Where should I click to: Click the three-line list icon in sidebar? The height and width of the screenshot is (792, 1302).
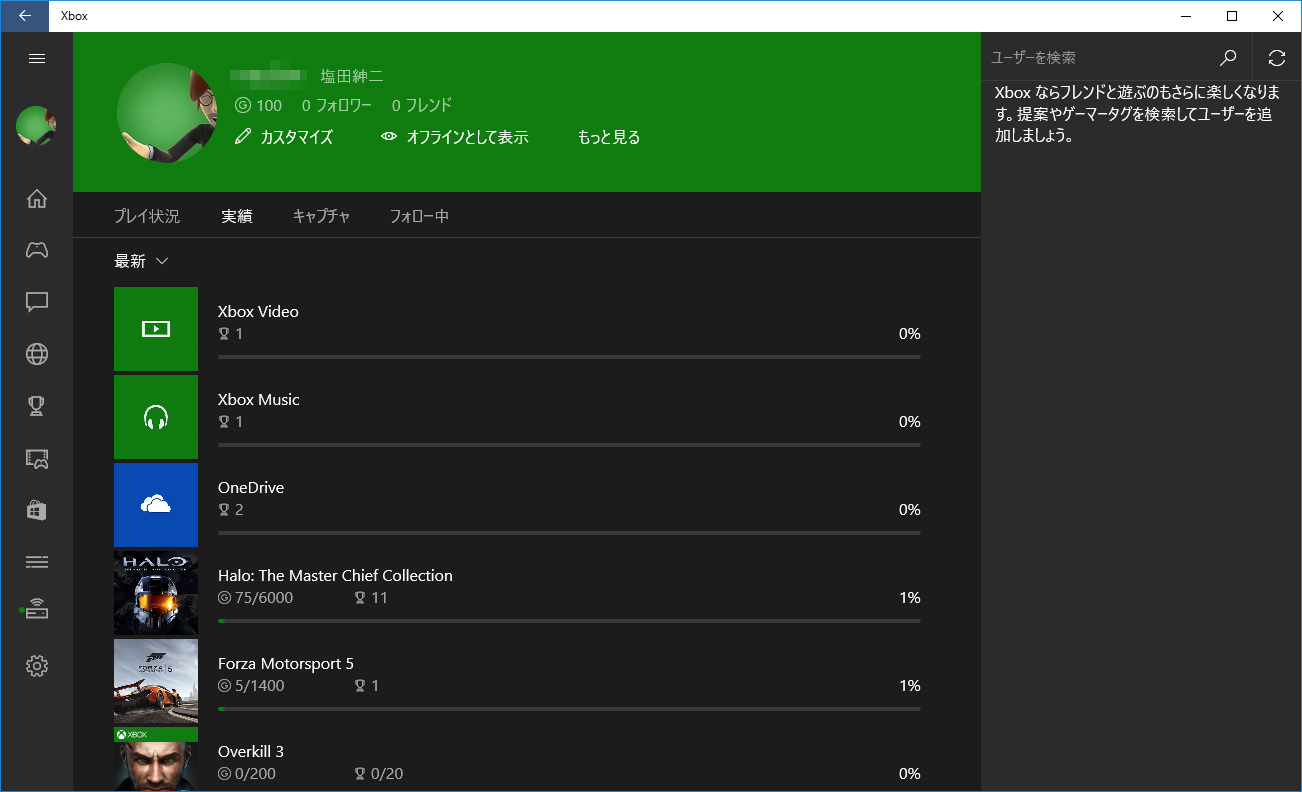[x=37, y=562]
